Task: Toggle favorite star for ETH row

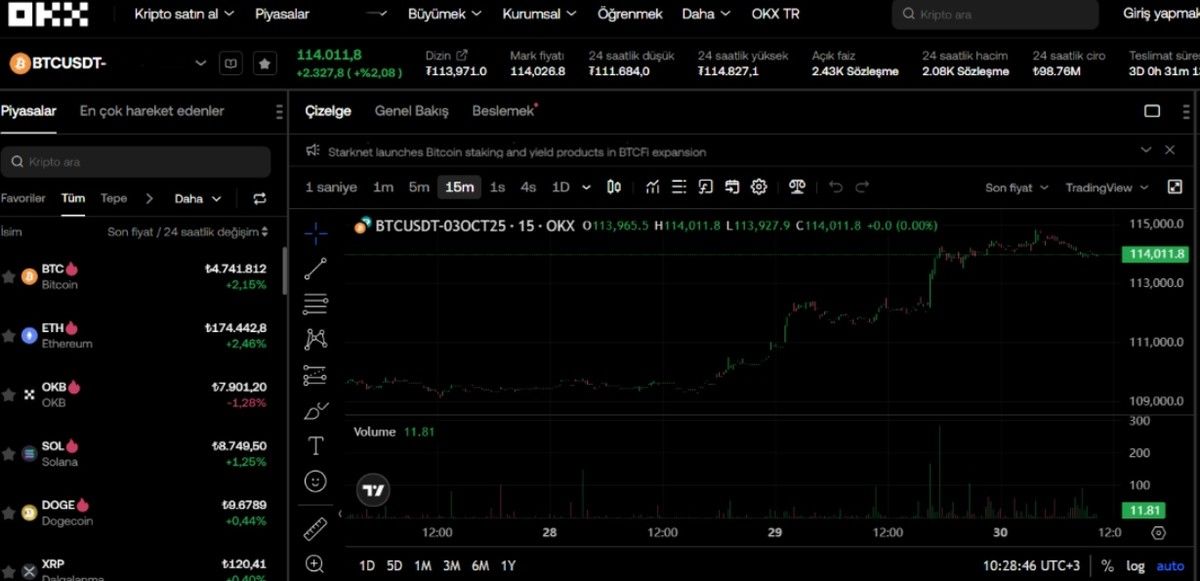Action: [x=9, y=335]
